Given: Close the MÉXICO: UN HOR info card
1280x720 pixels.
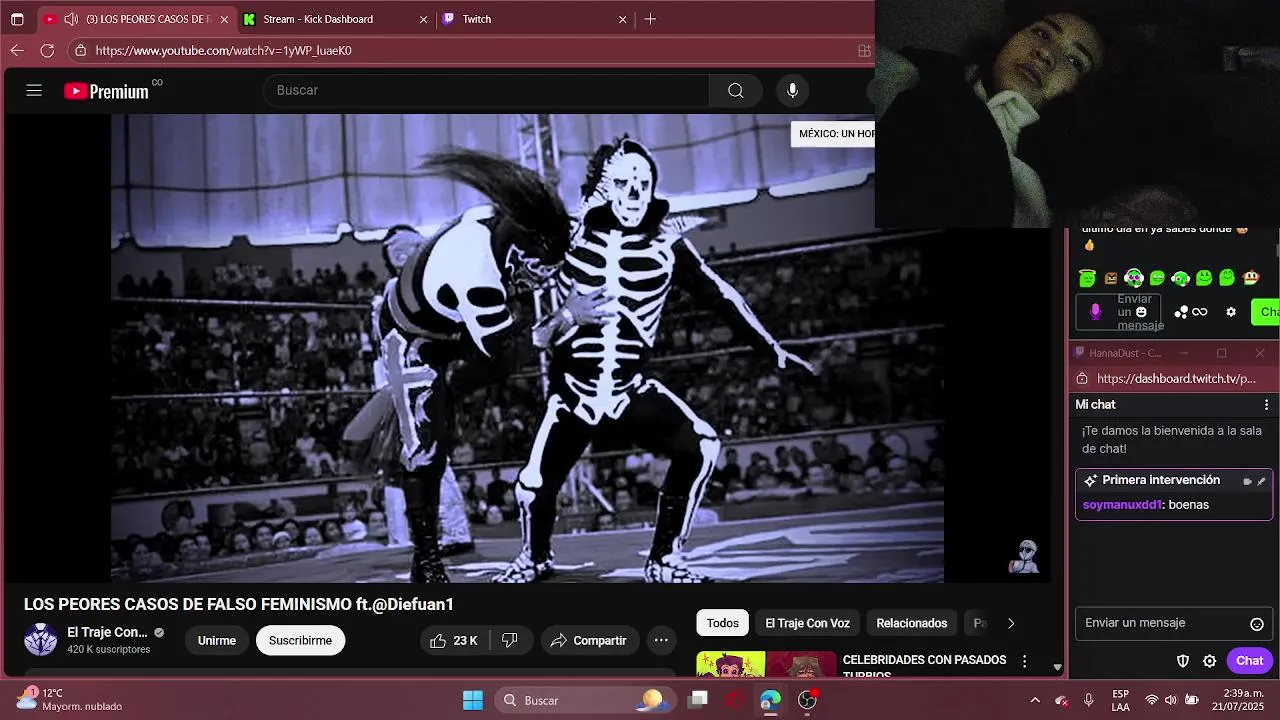Looking at the screenshot, I should point(832,134).
